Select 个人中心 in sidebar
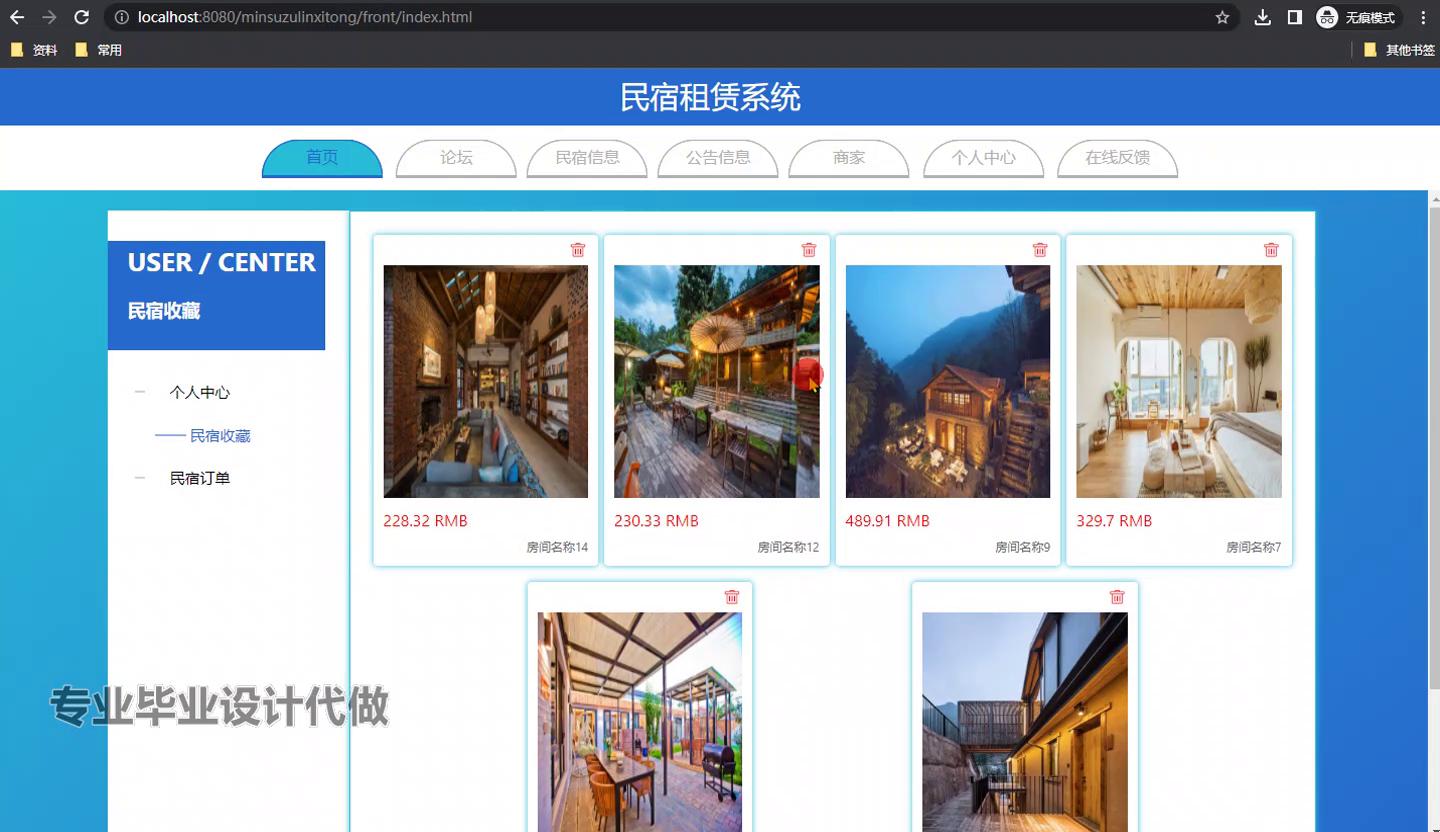 200,393
